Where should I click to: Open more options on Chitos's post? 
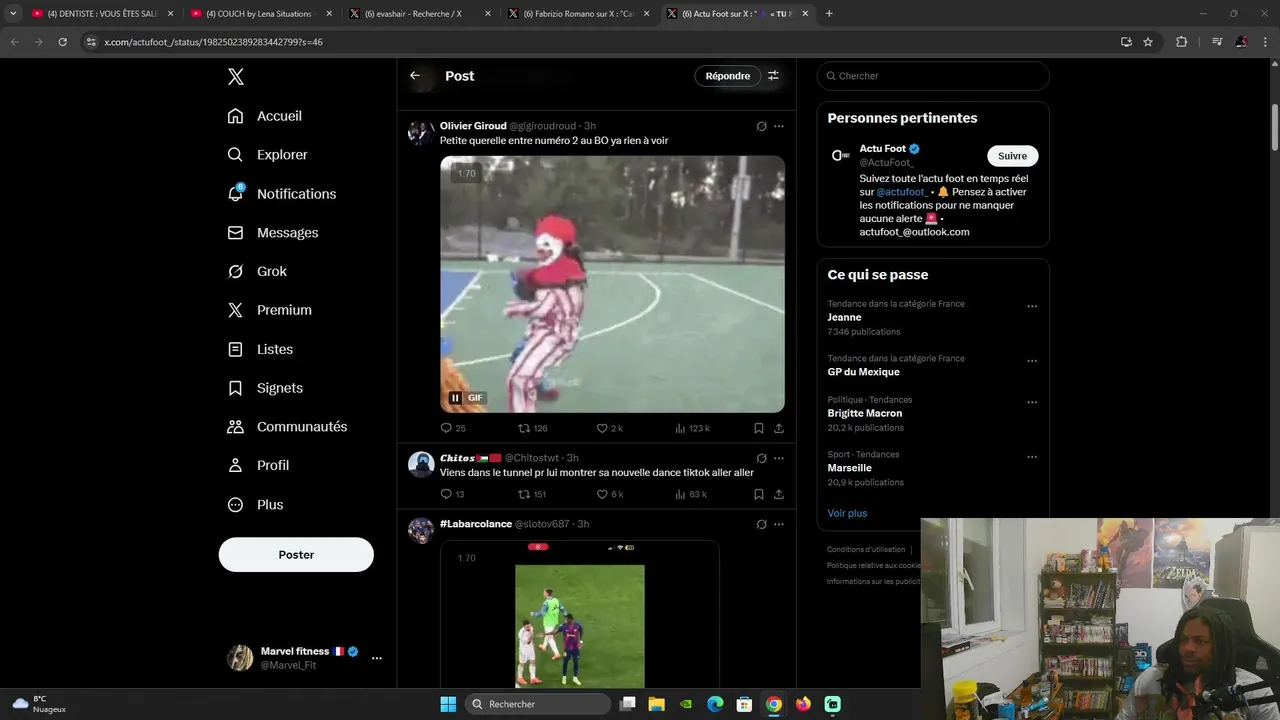[x=779, y=459]
